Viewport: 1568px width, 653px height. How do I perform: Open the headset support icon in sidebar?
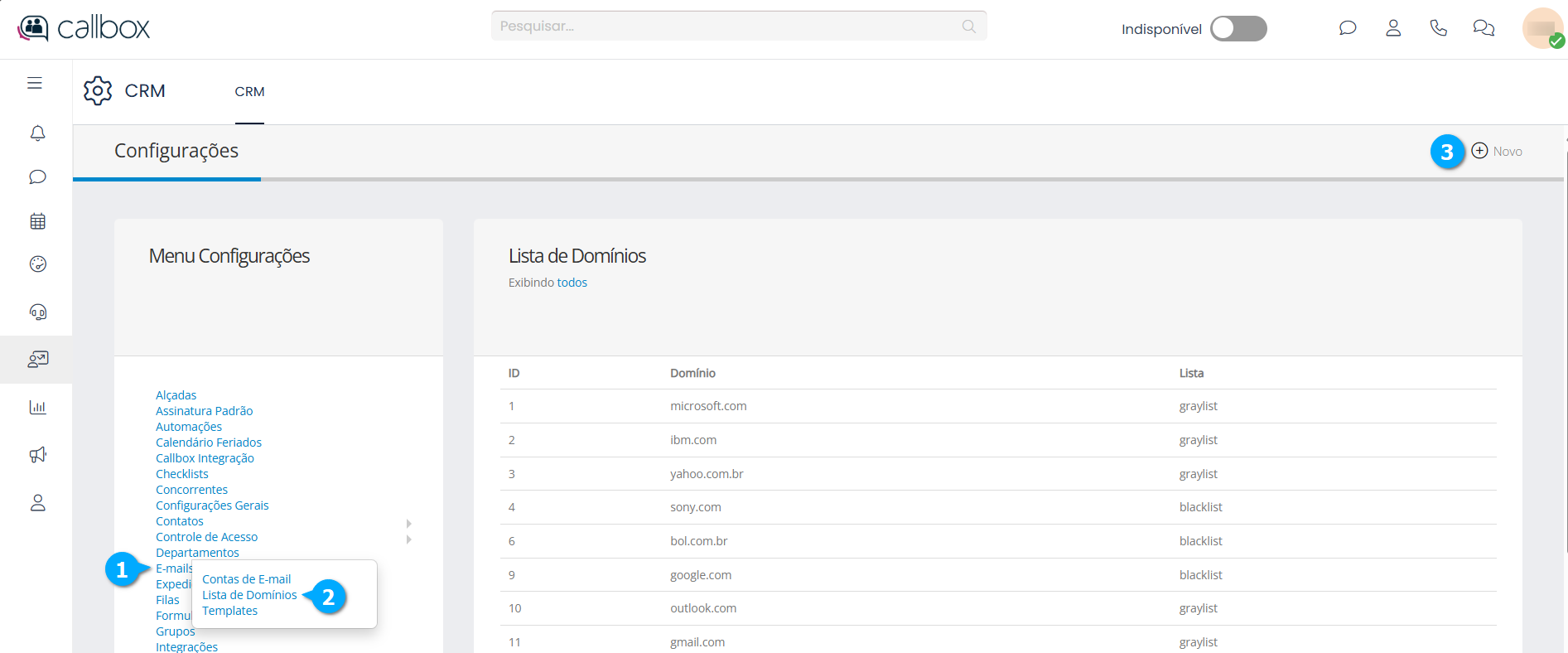click(37, 312)
